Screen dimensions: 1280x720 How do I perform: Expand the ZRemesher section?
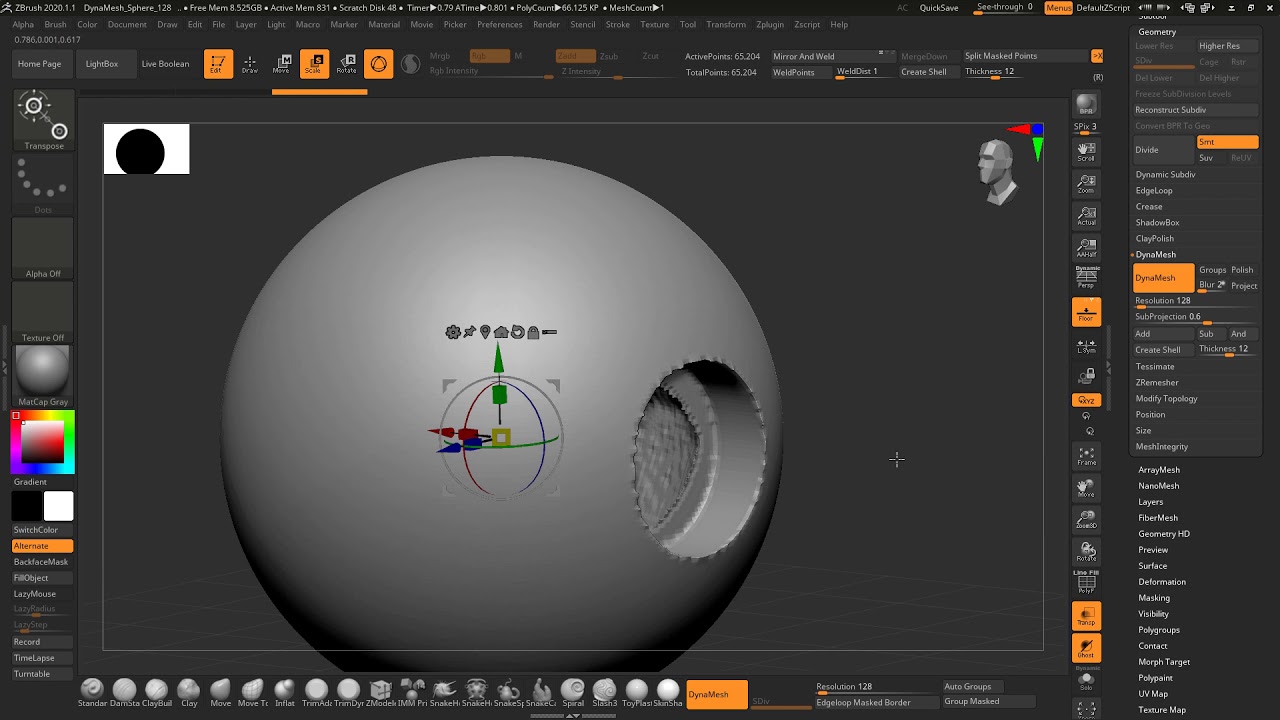(1157, 383)
